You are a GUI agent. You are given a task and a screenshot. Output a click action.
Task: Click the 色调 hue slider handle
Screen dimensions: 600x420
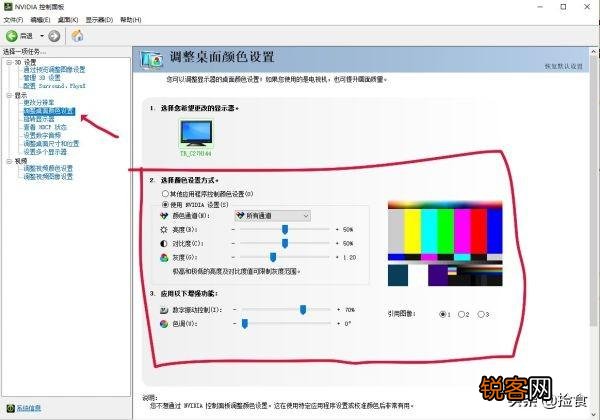tap(245, 324)
